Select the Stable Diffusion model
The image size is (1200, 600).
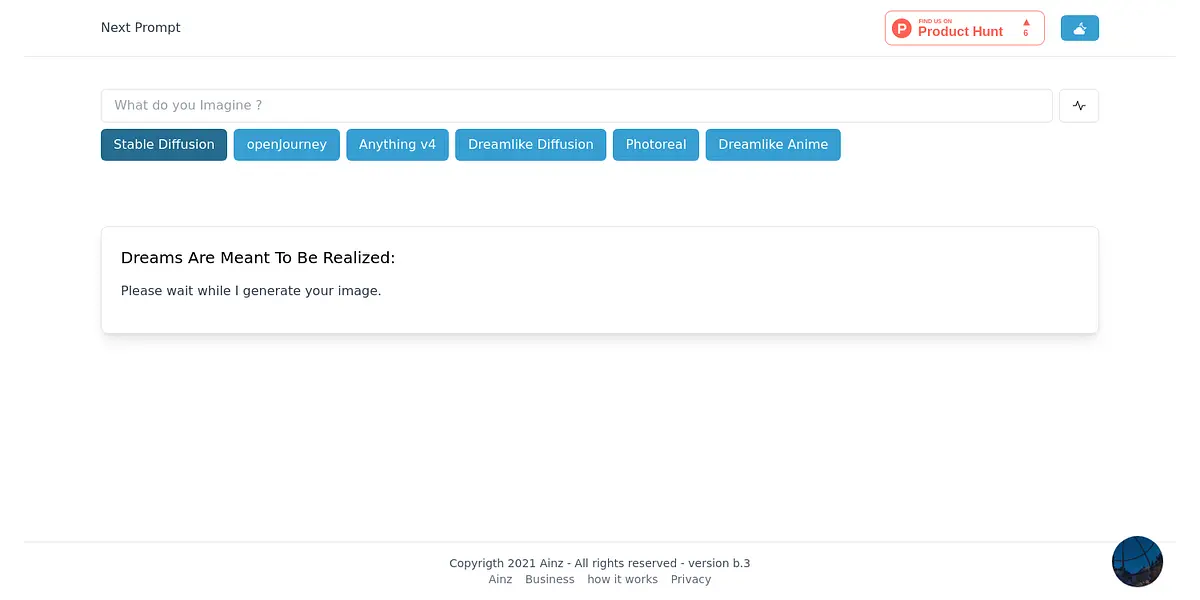164,145
